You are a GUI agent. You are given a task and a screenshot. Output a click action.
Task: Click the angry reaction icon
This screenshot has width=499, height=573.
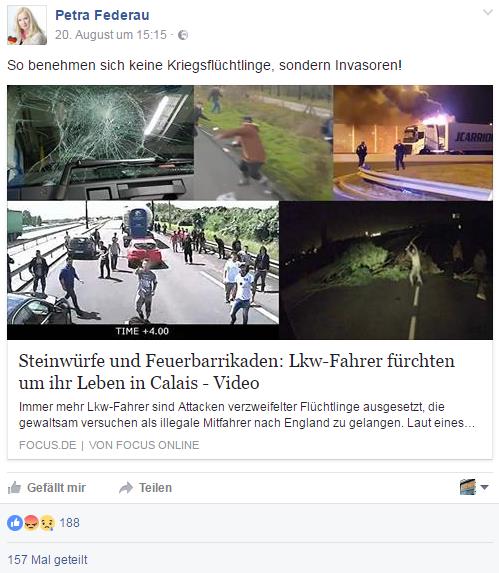click(31, 523)
